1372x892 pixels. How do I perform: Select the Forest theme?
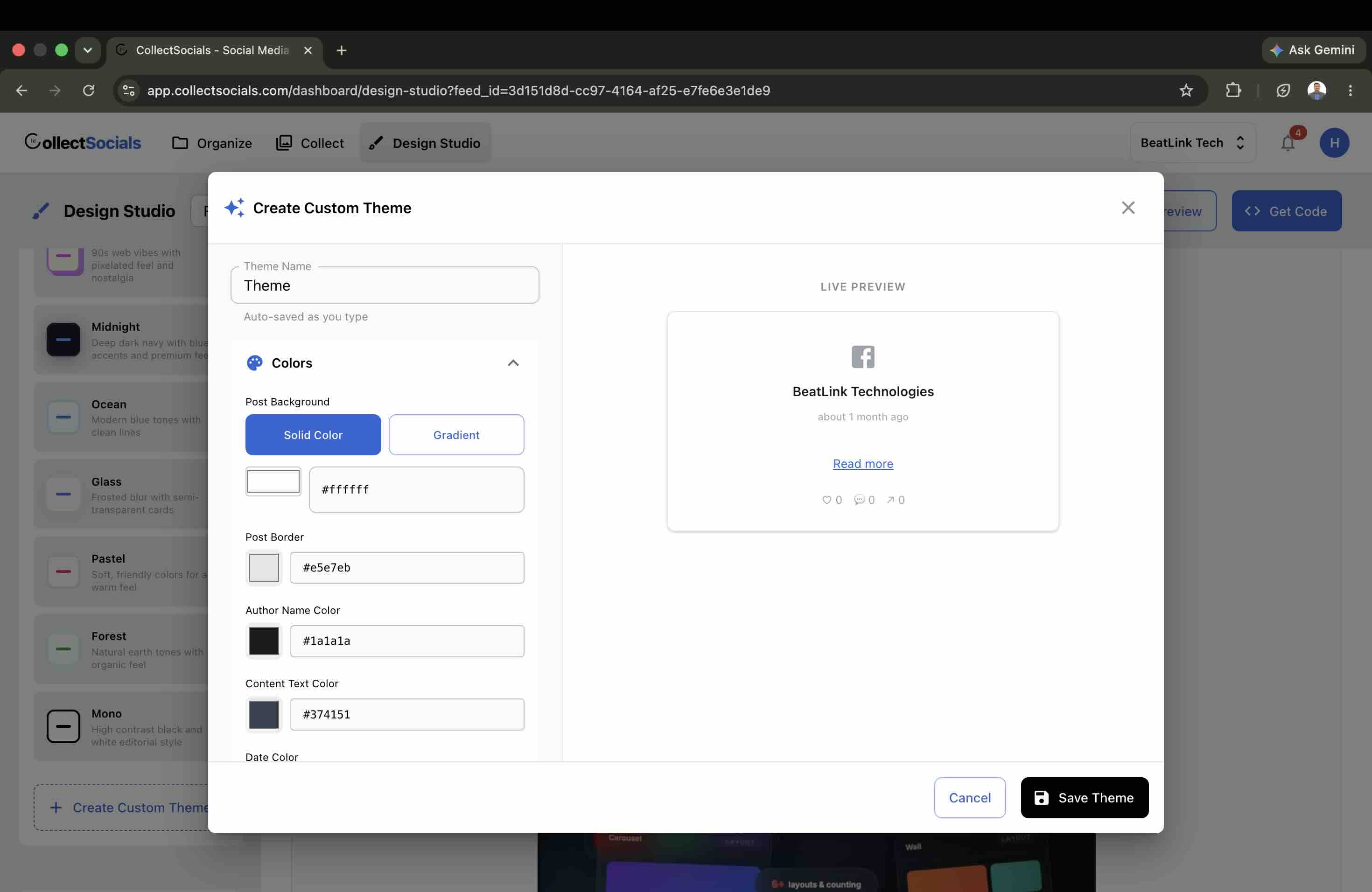point(121,649)
